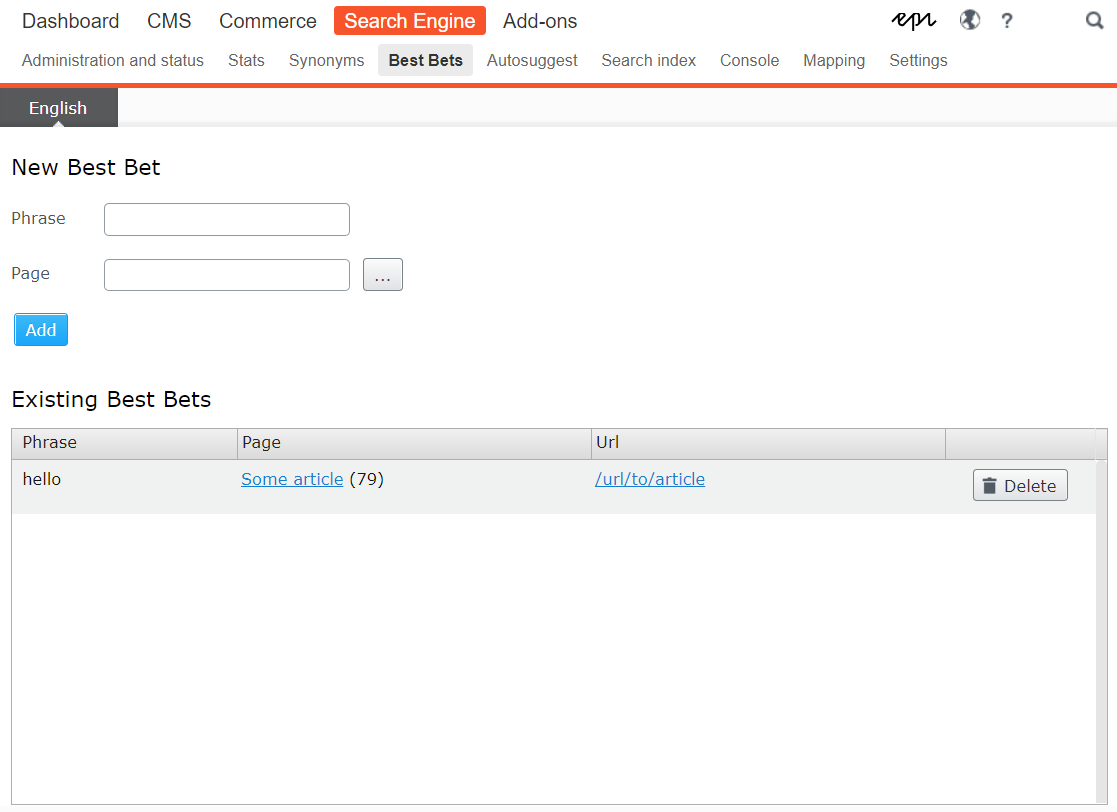Open the page browser ellipsis button
This screenshot has width=1117, height=812.
click(x=383, y=275)
